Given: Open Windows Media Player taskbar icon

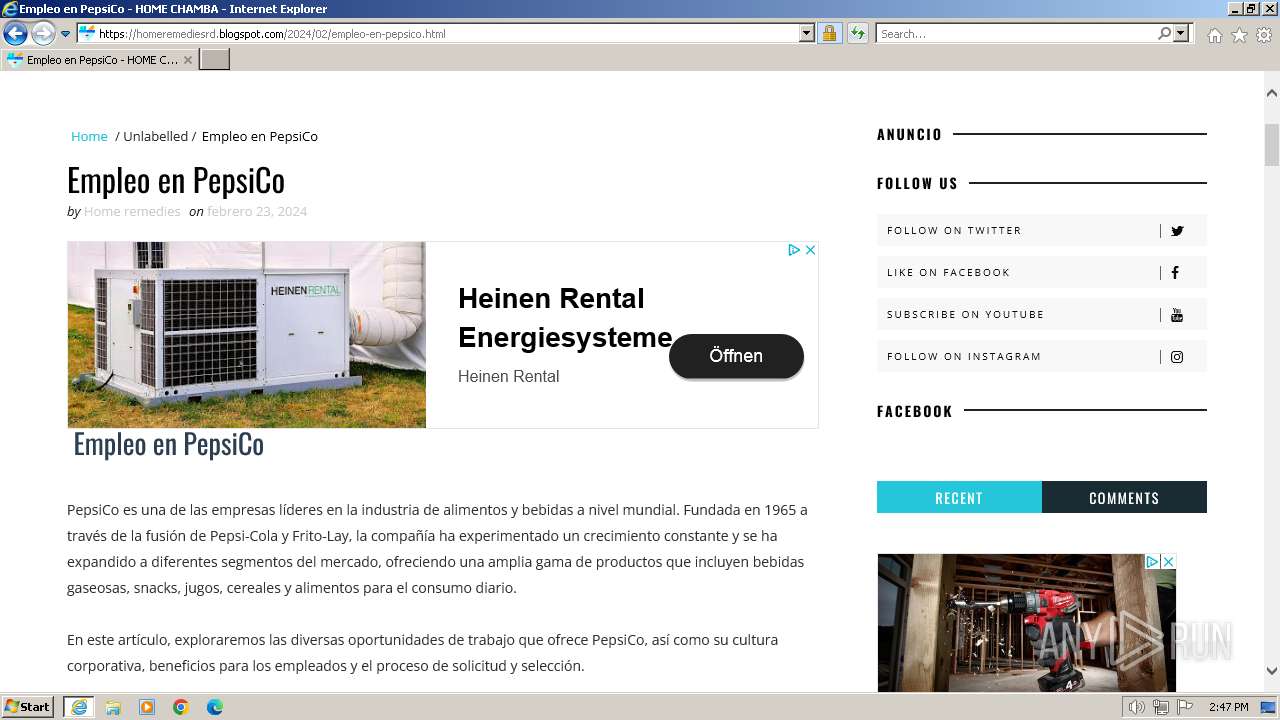Looking at the screenshot, I should click(x=147, y=707).
